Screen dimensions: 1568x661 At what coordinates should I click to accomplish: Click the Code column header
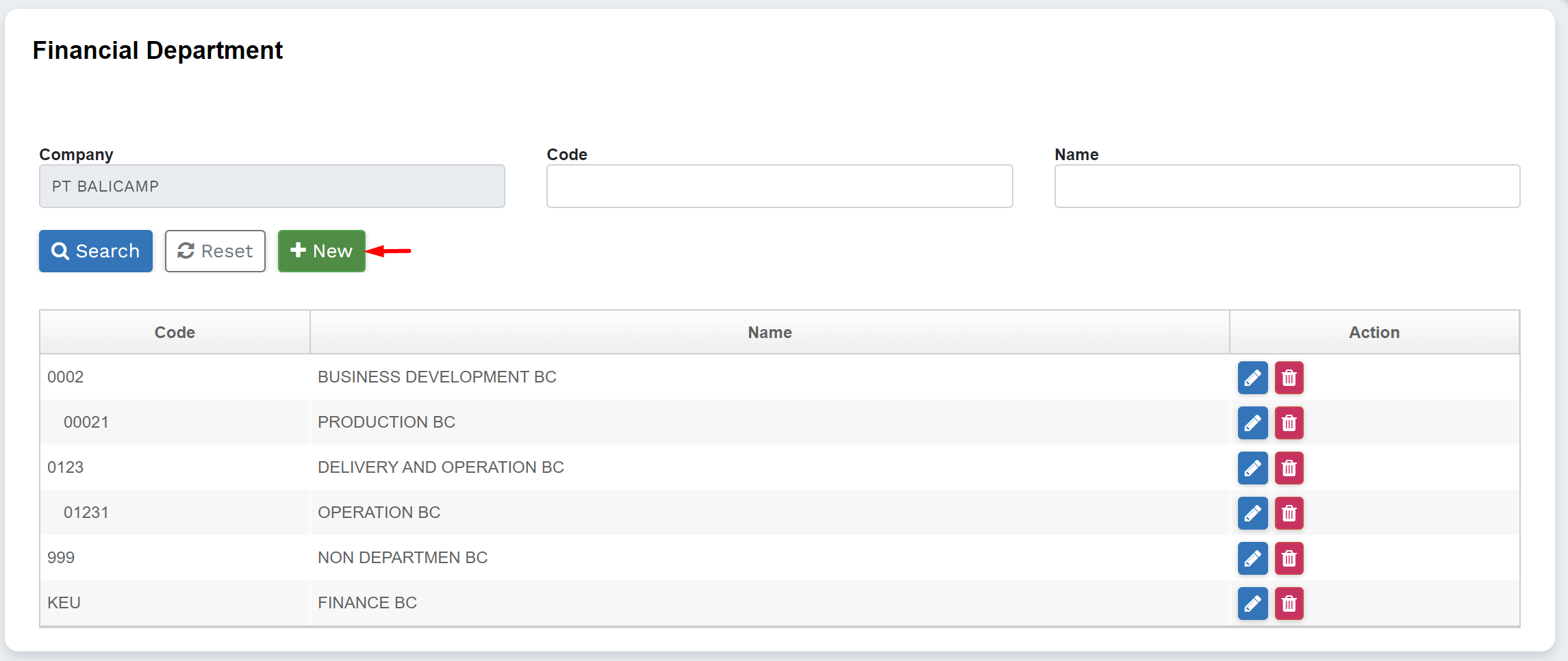pos(175,333)
